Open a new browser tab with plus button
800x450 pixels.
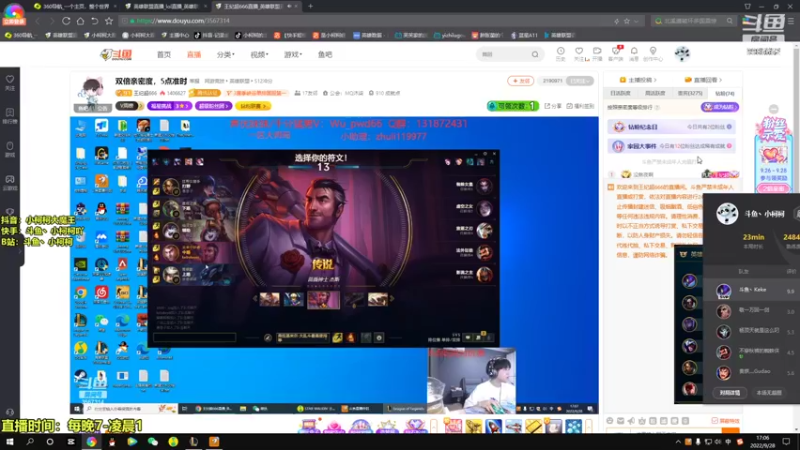[310, 6]
